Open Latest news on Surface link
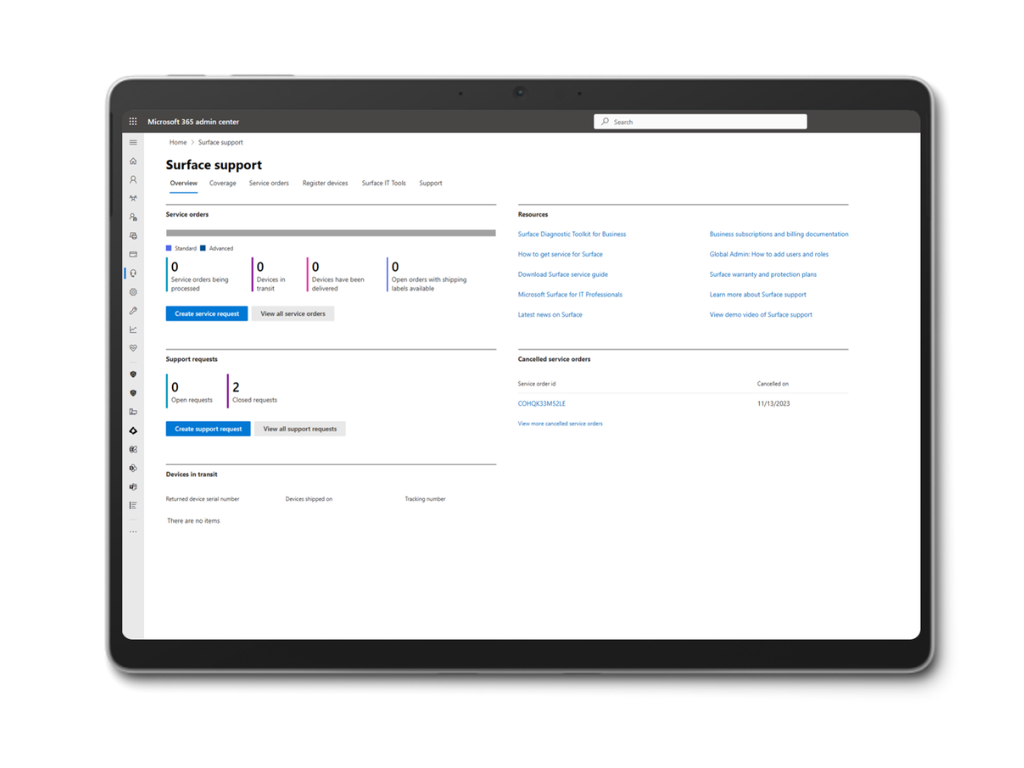1024x768 pixels. point(550,315)
